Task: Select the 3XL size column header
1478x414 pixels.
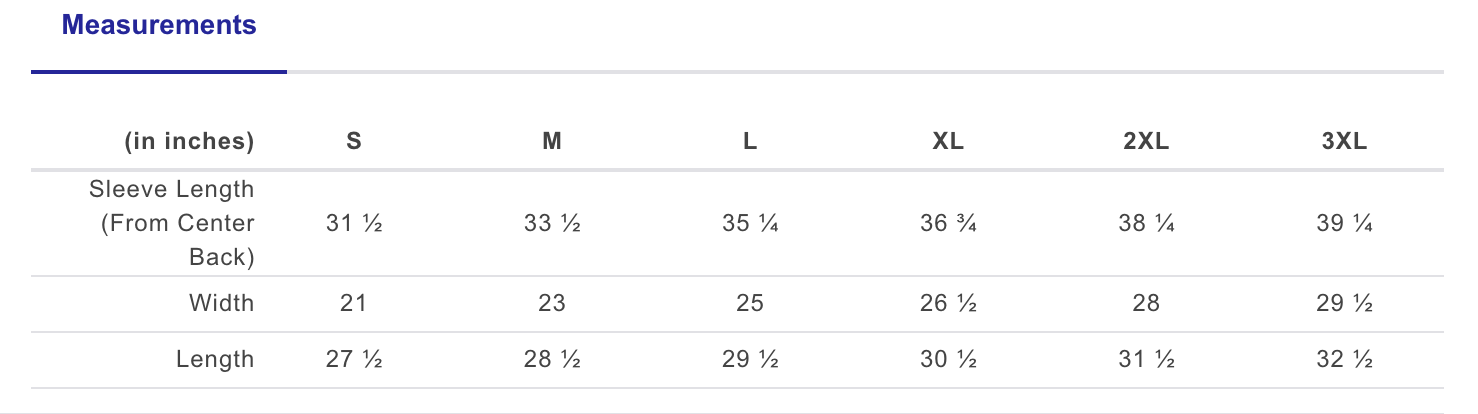Action: click(1344, 142)
